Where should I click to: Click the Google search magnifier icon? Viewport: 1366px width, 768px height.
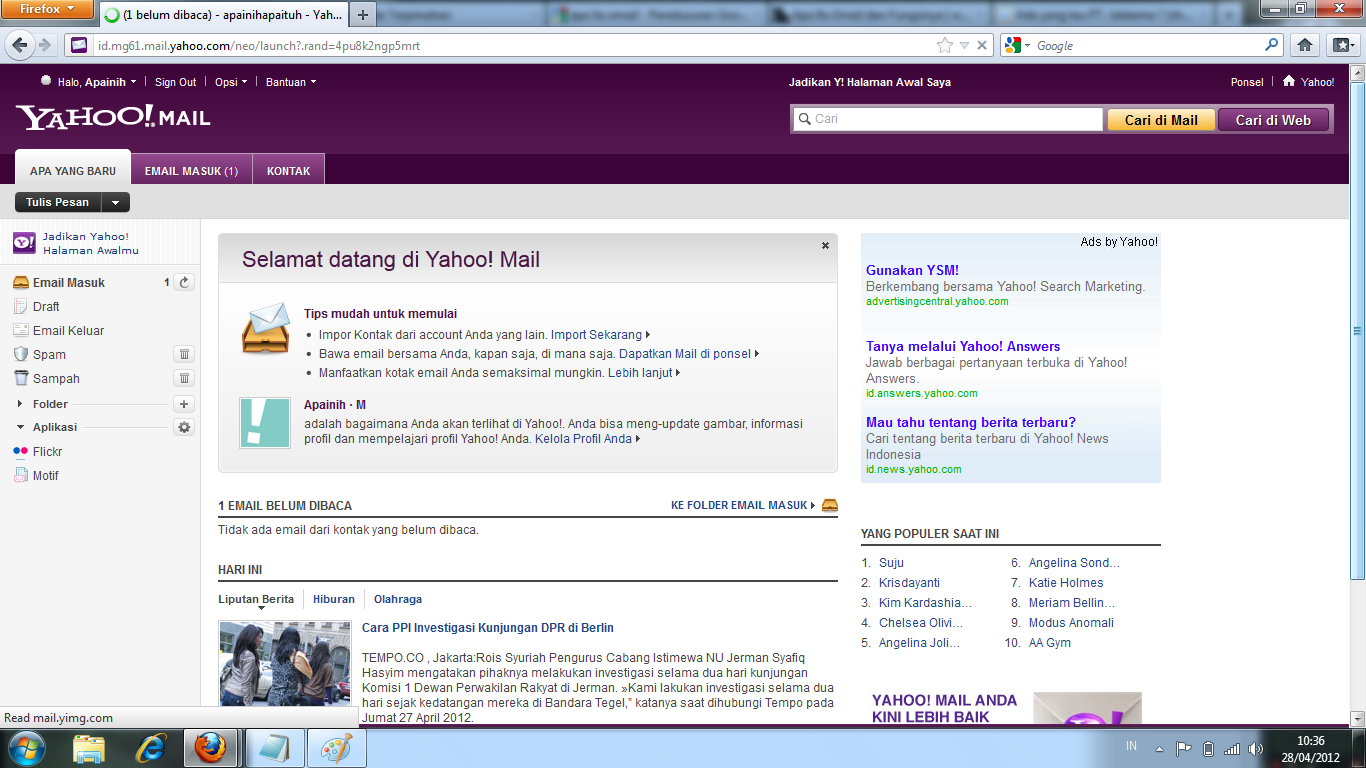coord(1271,45)
